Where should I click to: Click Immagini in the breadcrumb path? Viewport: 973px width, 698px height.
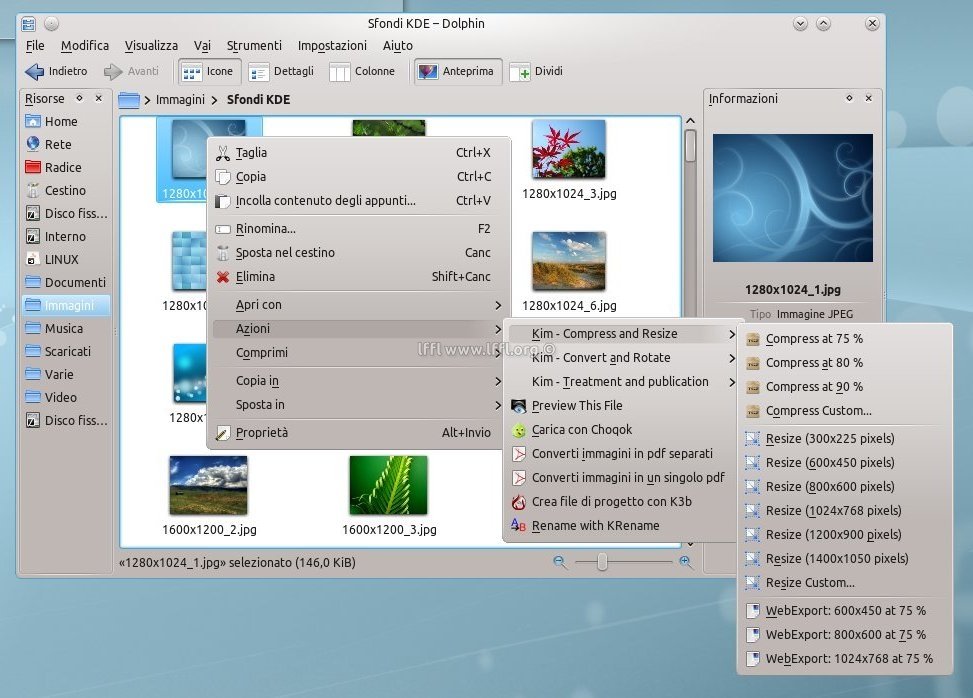pyautogui.click(x=180, y=100)
